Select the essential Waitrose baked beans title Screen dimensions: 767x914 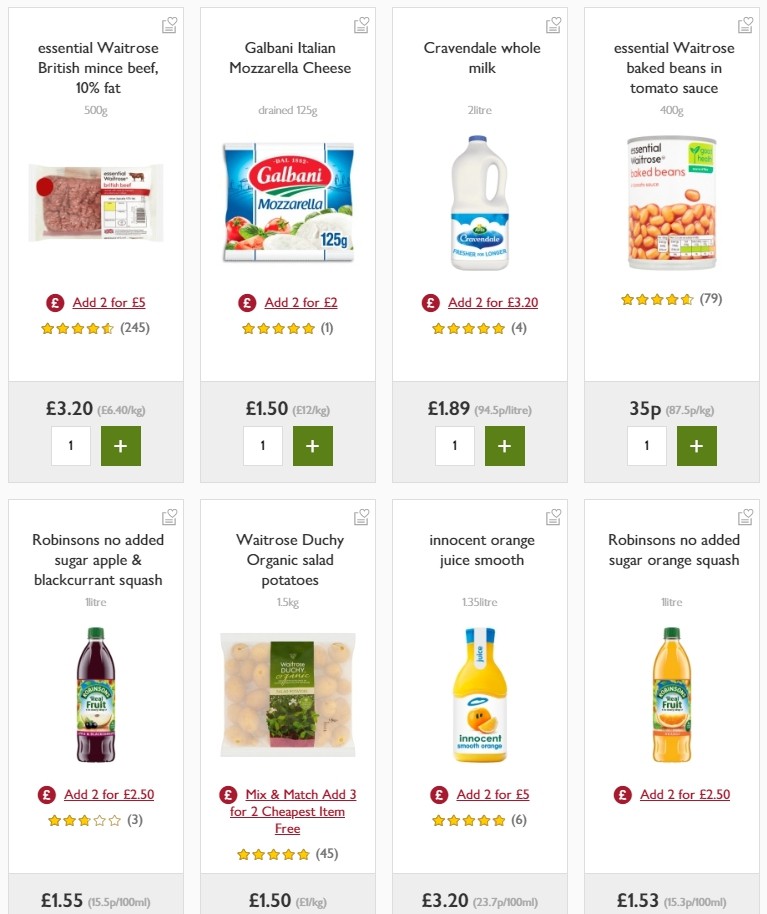click(671, 68)
